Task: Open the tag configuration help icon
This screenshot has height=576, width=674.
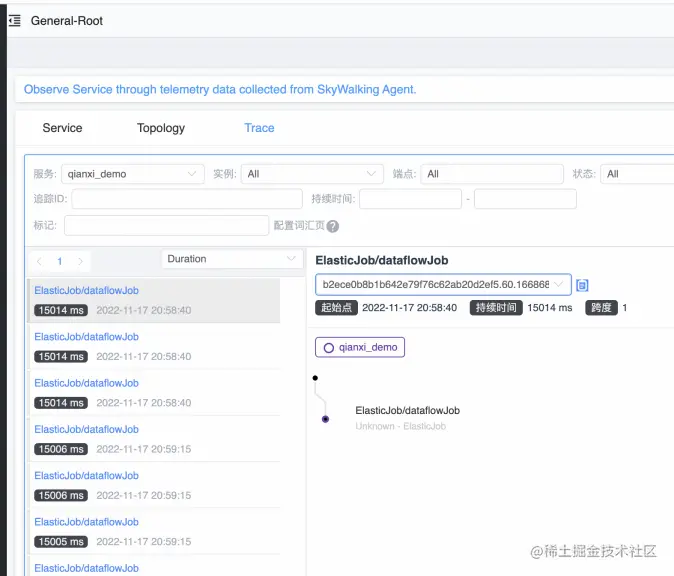Action: click(332, 226)
